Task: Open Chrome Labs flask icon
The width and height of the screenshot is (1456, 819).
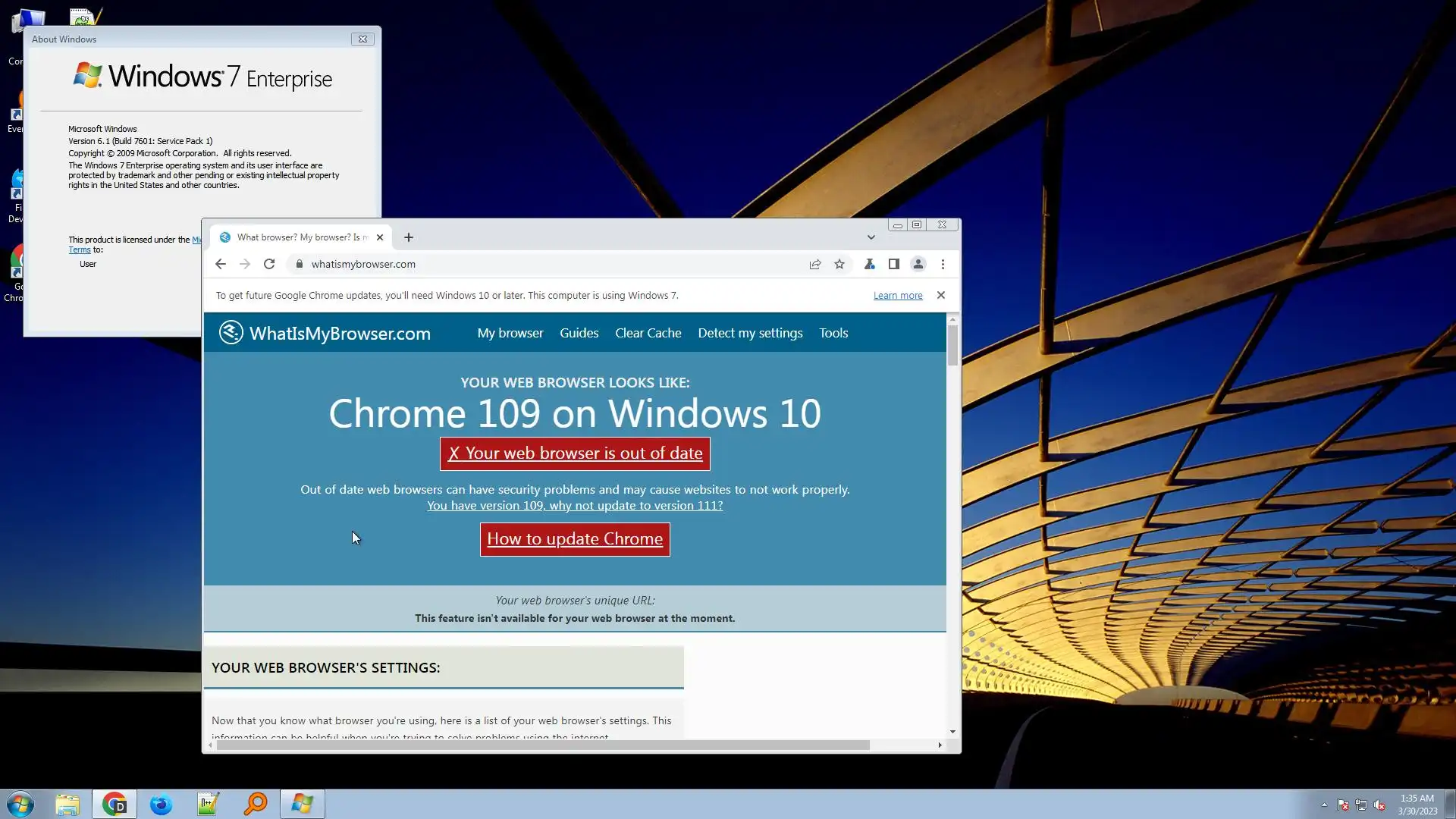Action: (869, 264)
